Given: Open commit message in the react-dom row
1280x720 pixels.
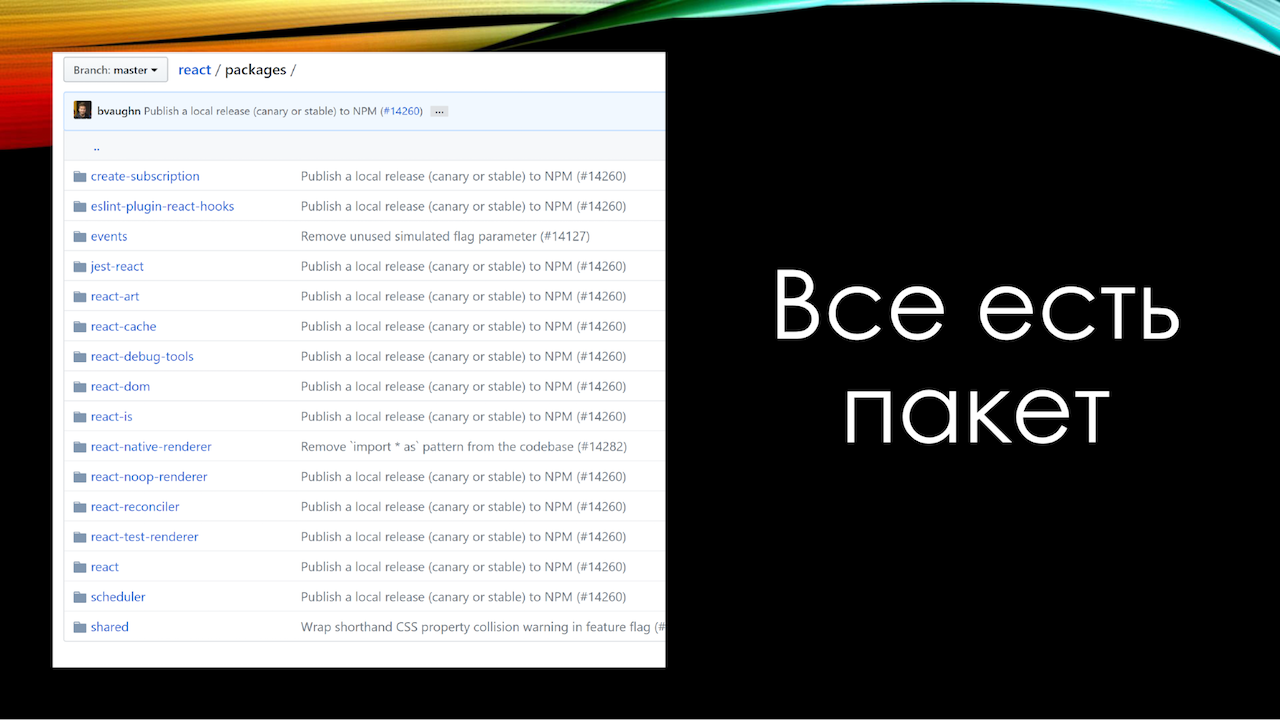Looking at the screenshot, I should pyautogui.click(x=463, y=386).
